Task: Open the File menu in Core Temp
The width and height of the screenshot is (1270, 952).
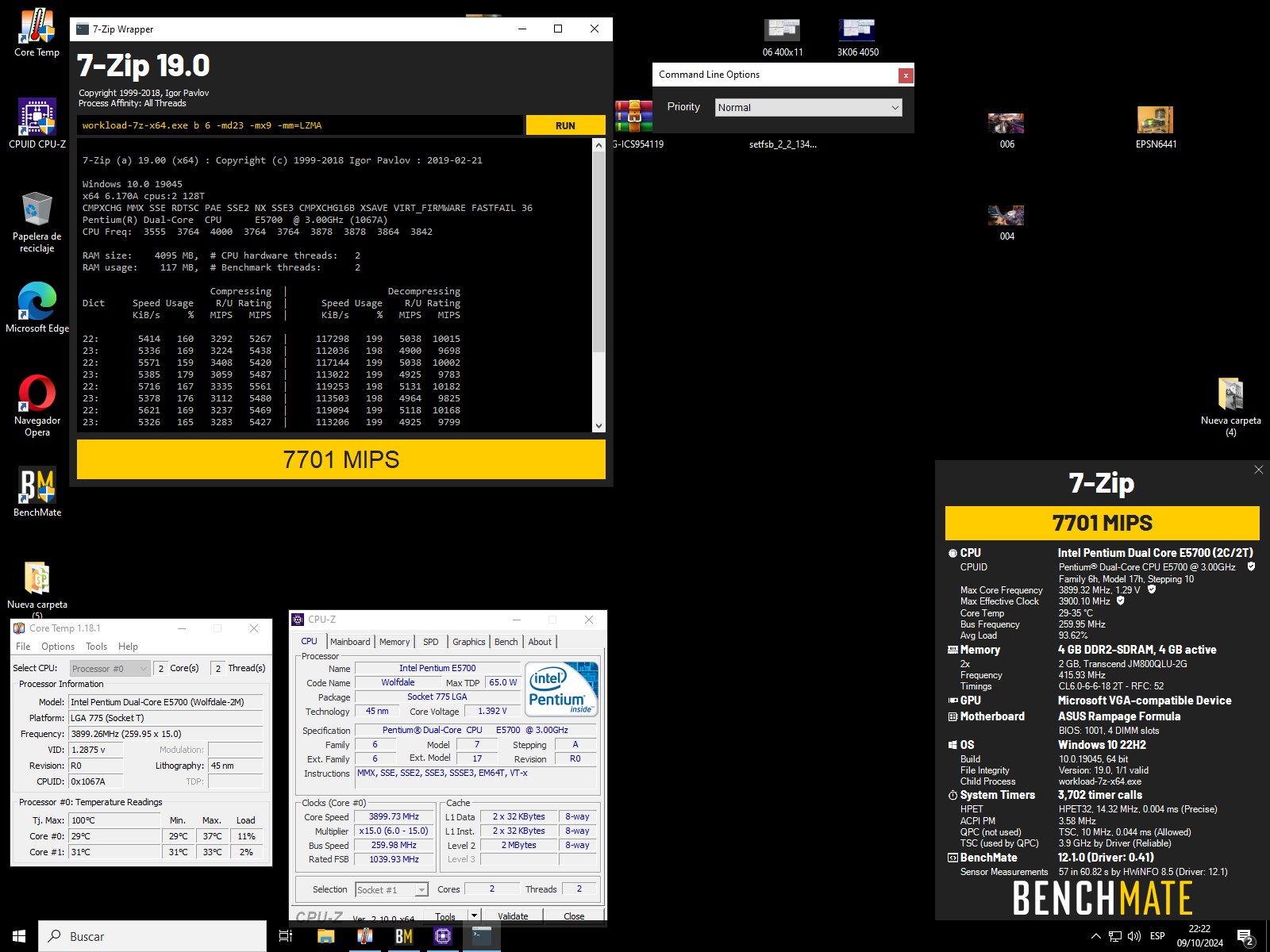Action: [x=23, y=647]
